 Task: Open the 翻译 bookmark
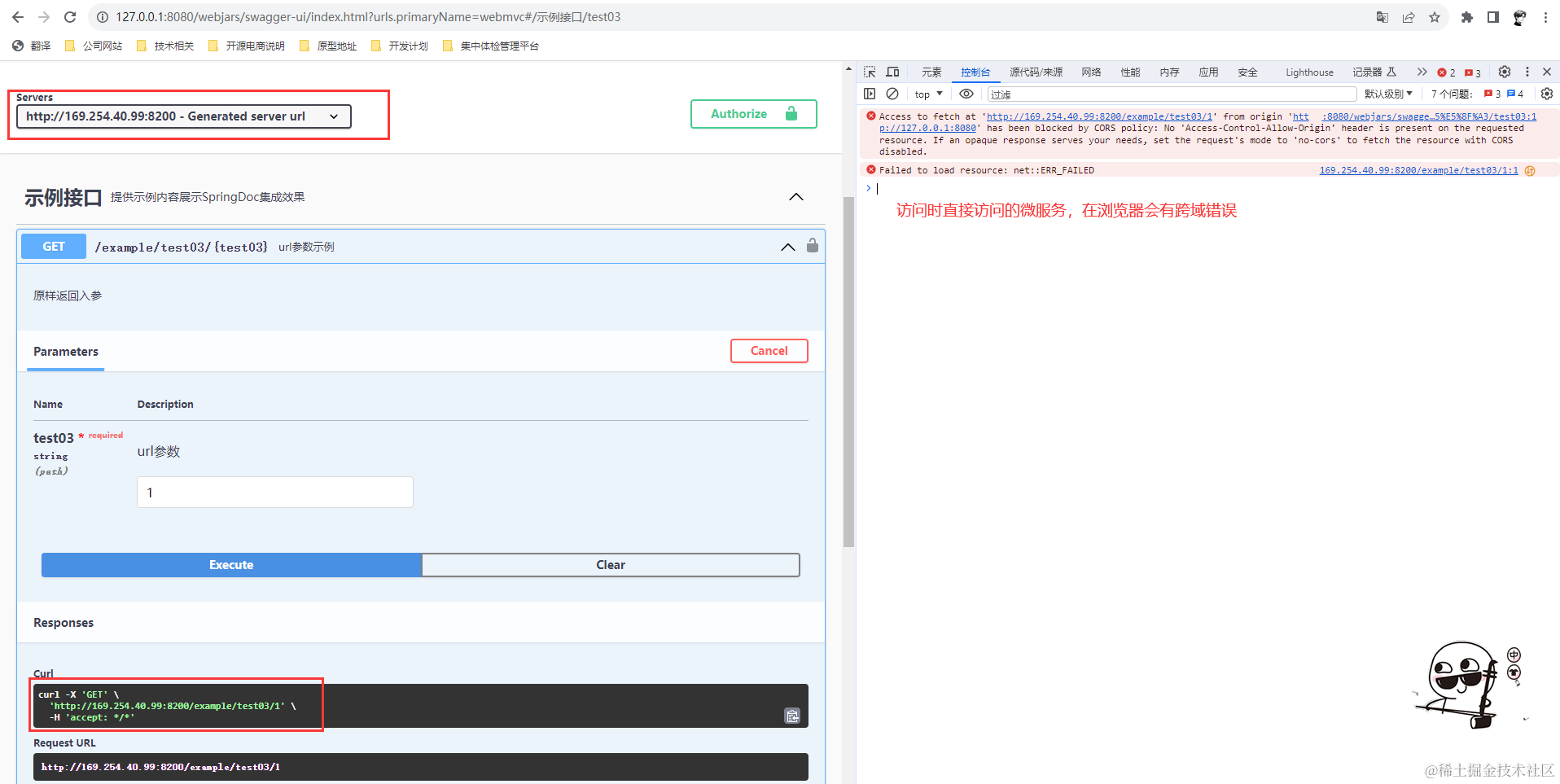32,46
